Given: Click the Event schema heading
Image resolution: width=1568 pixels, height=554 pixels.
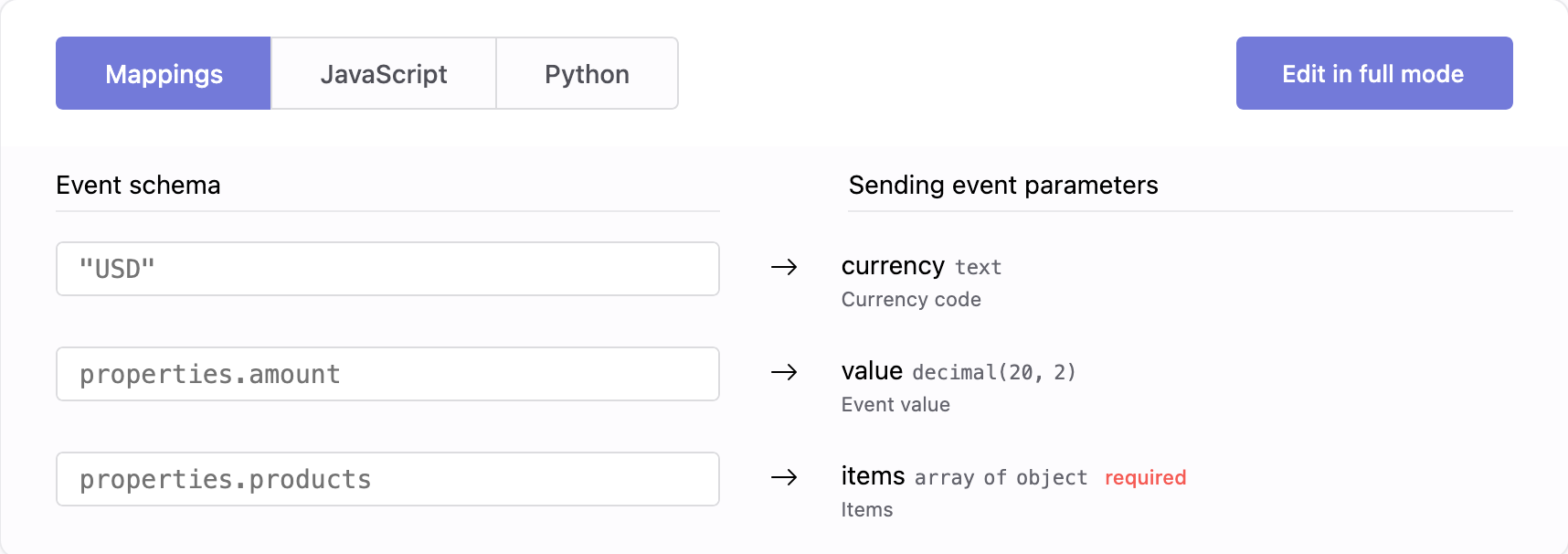Looking at the screenshot, I should (138, 186).
